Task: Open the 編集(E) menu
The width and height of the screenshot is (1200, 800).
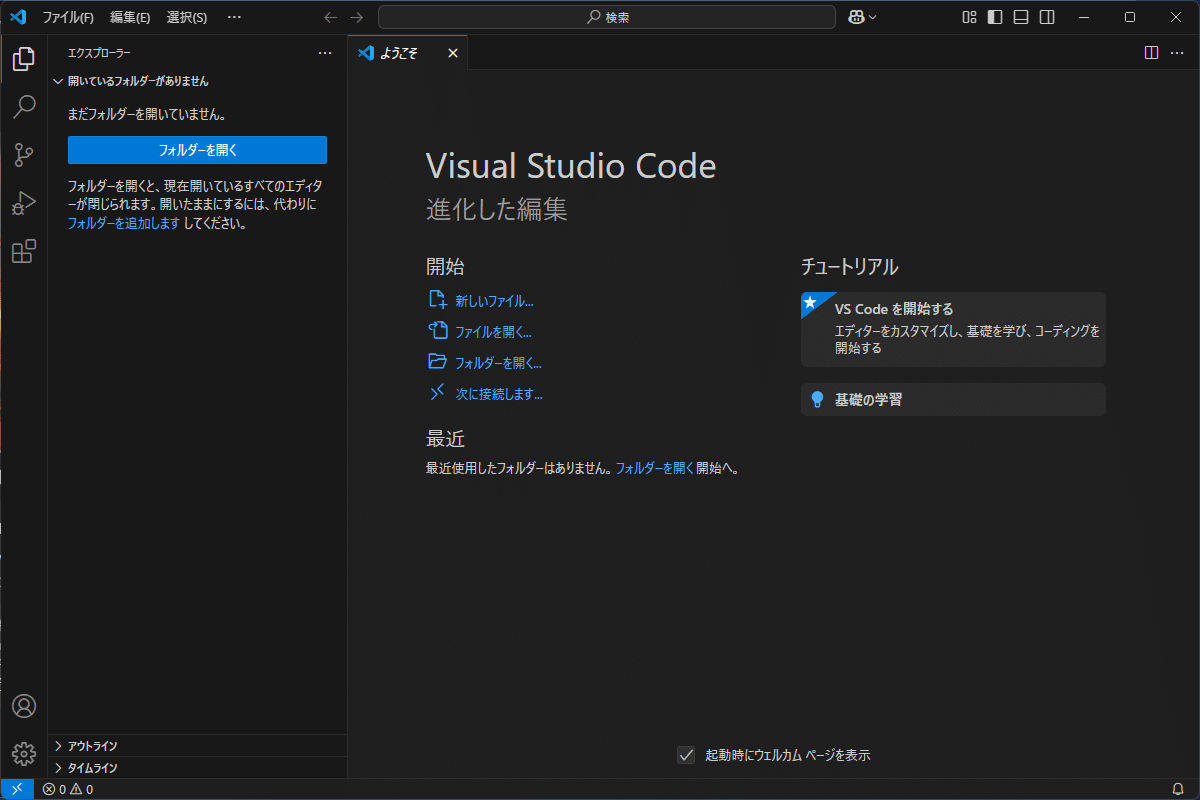Action: pyautogui.click(x=130, y=17)
